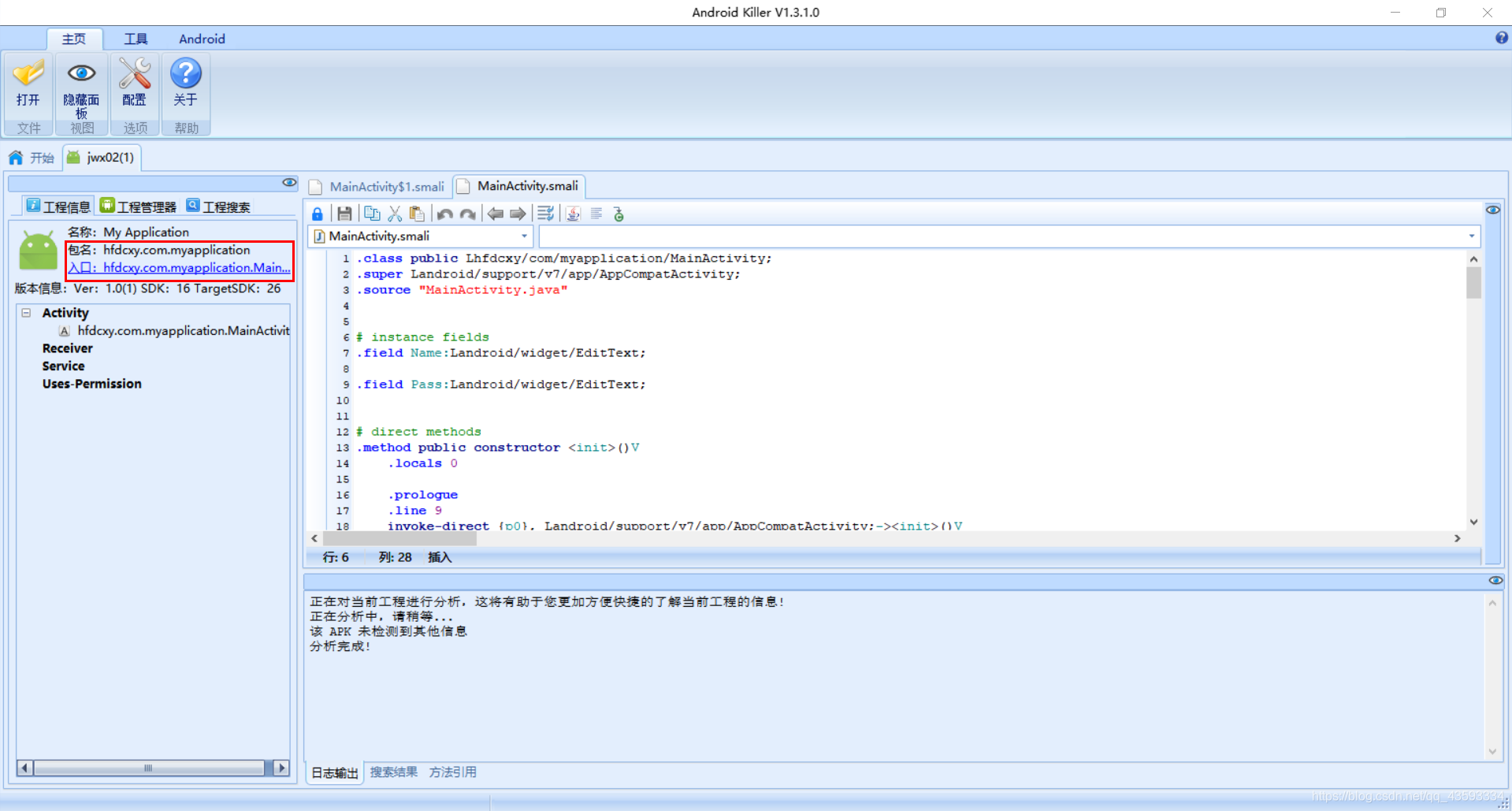This screenshot has height=811, width=1512.
Task: Click the Java coffee cup icon
Action: [x=574, y=214]
